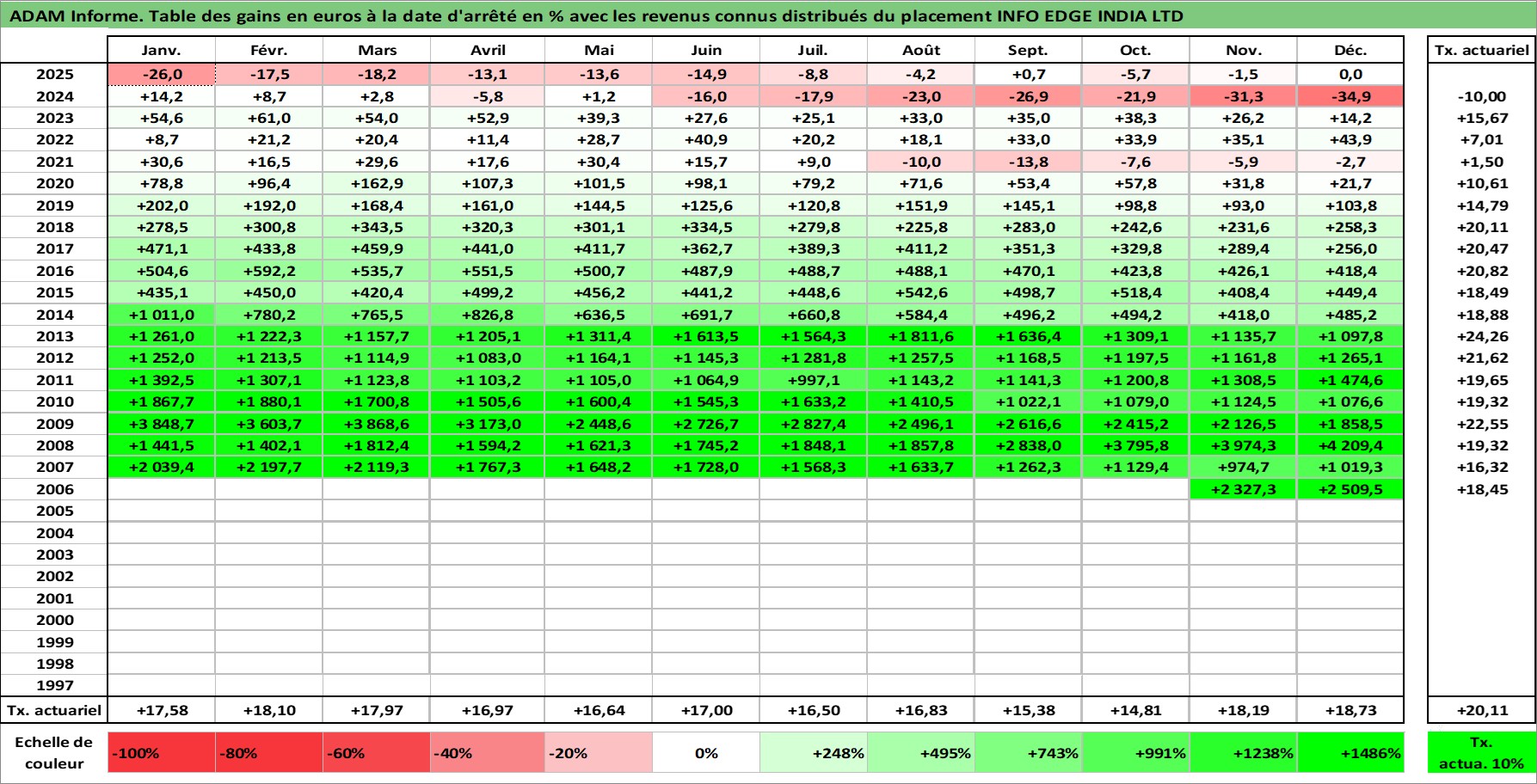Select the +2 327,3 cell in 2006

[x=1243, y=489]
